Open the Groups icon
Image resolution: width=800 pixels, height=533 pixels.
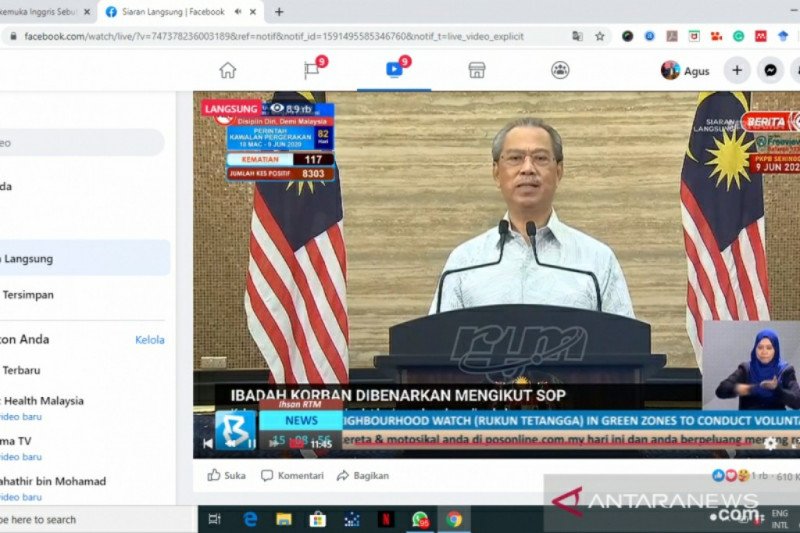560,70
